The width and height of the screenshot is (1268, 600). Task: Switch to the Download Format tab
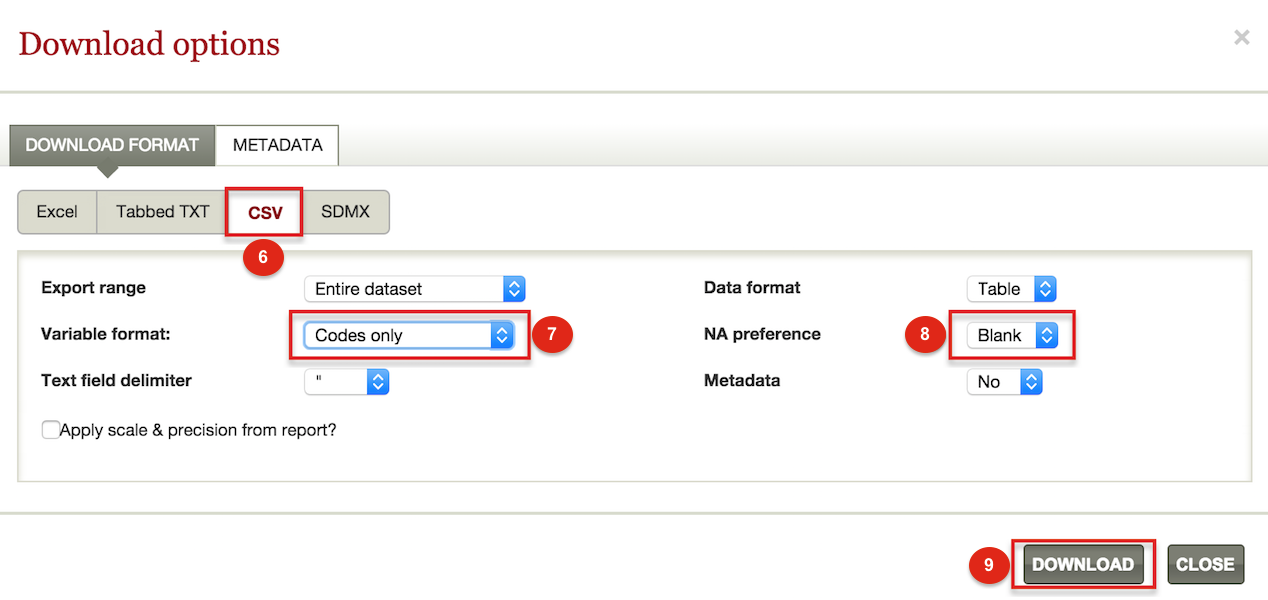coord(112,145)
